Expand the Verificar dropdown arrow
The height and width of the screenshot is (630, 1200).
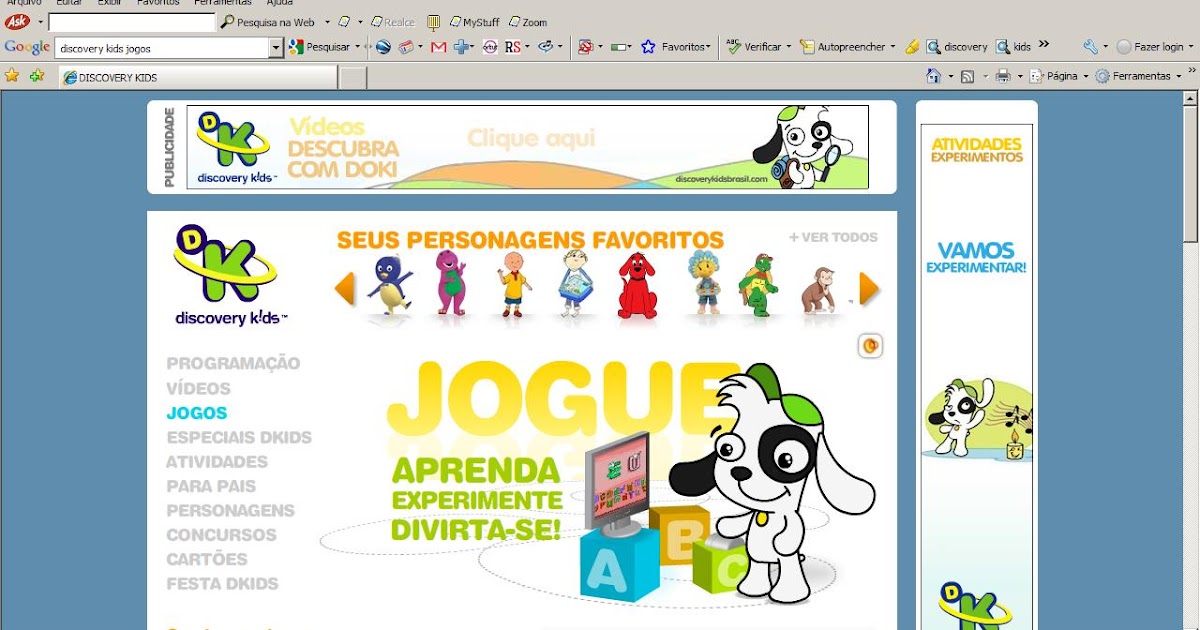pyautogui.click(x=788, y=47)
